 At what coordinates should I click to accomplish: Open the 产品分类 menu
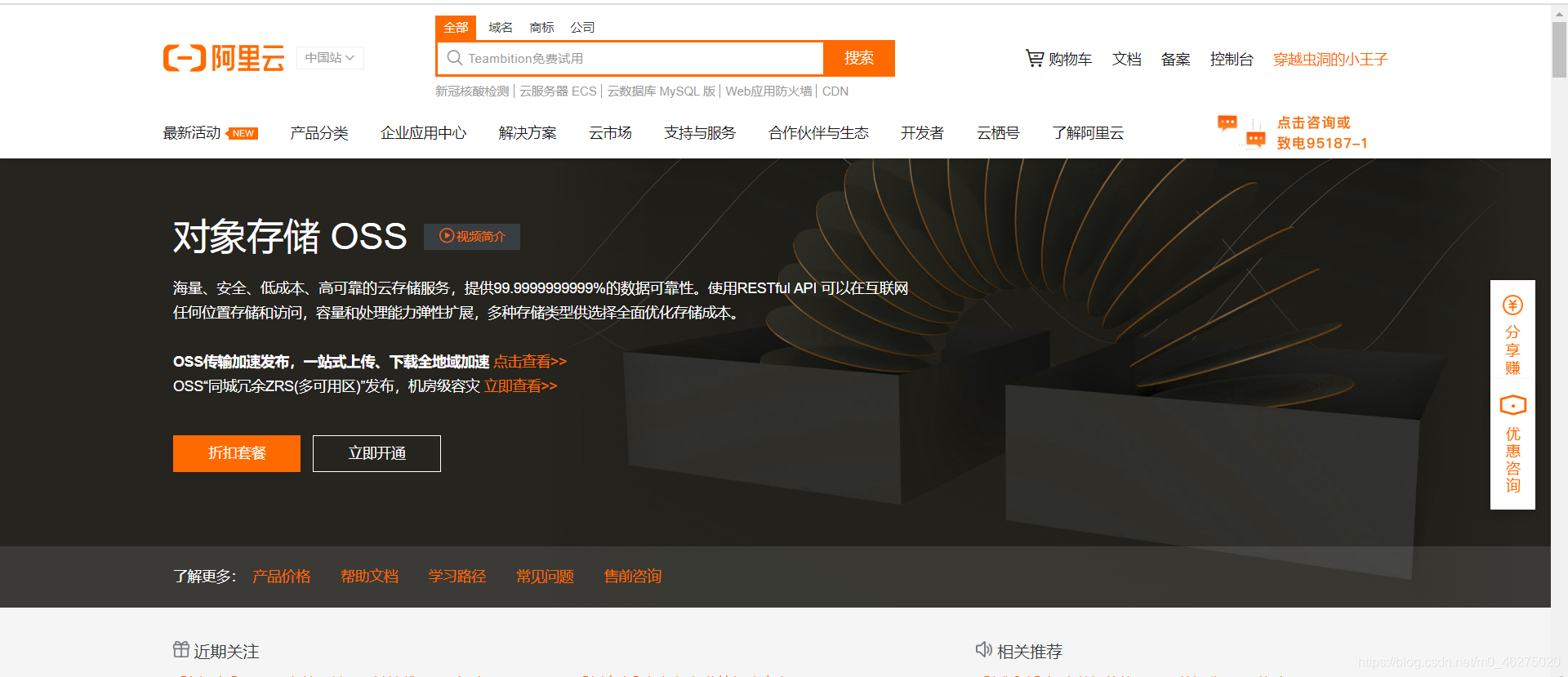tap(319, 133)
